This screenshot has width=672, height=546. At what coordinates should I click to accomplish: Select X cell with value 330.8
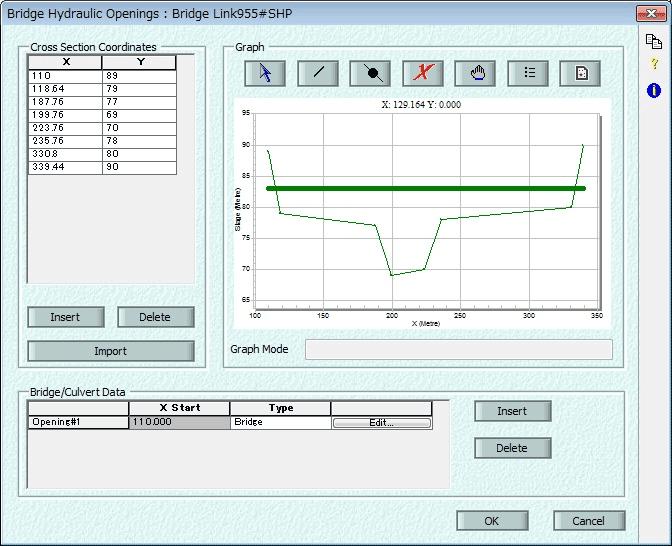pos(65,154)
